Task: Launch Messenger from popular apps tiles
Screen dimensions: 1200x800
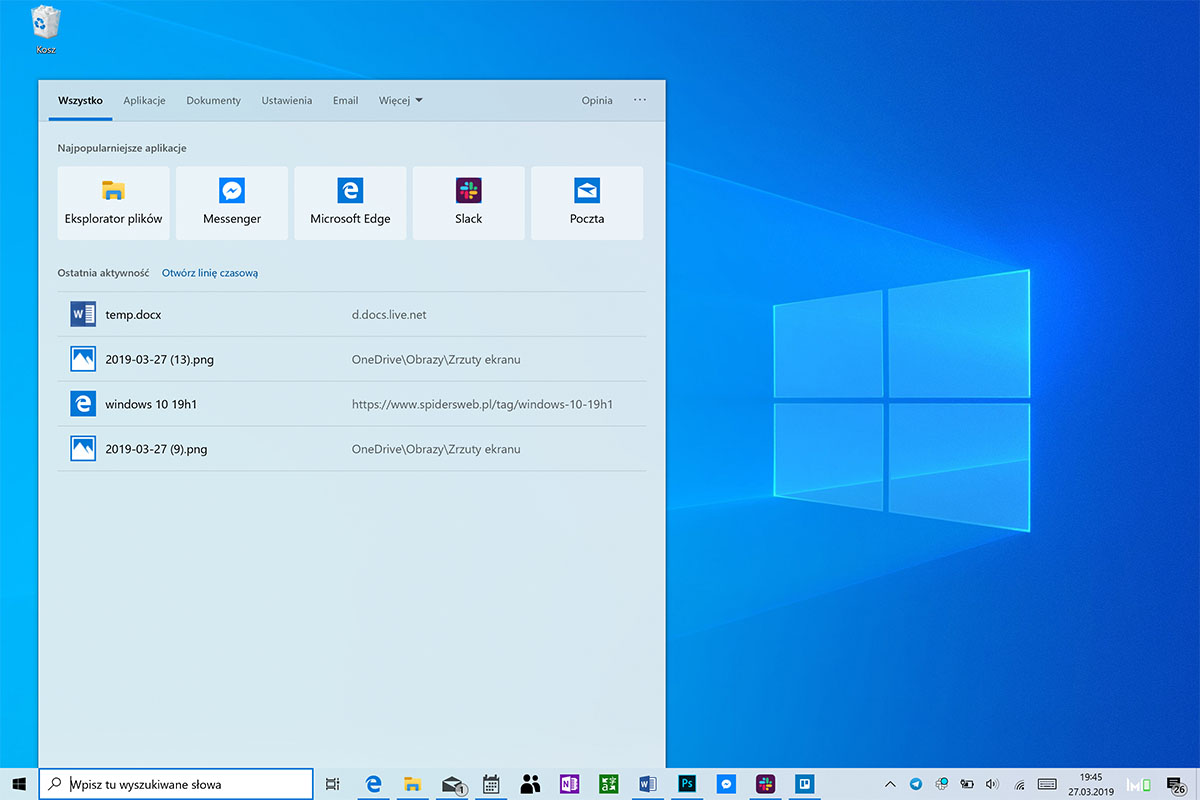Action: [x=232, y=203]
